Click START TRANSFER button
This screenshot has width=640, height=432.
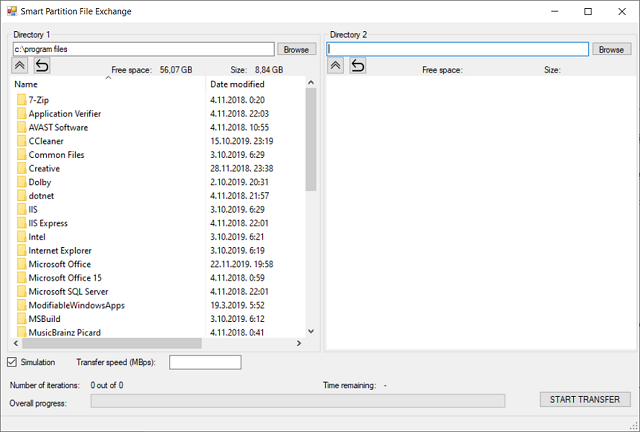(585, 399)
